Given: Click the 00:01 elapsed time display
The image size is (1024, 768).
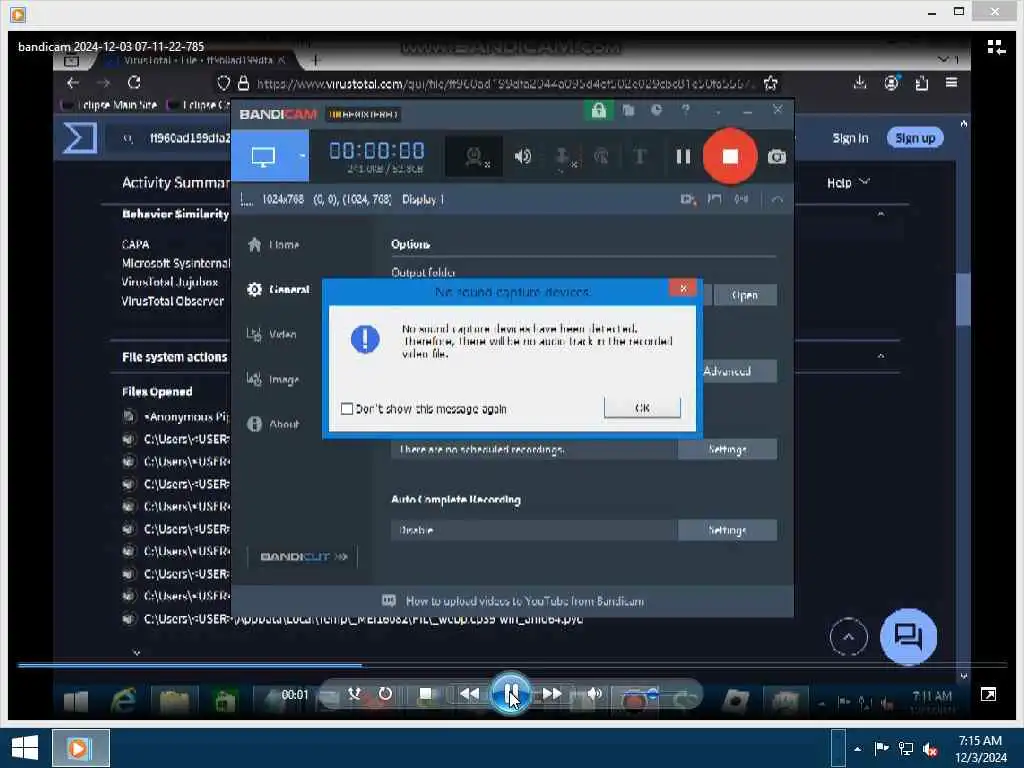Looking at the screenshot, I should 295,694.
